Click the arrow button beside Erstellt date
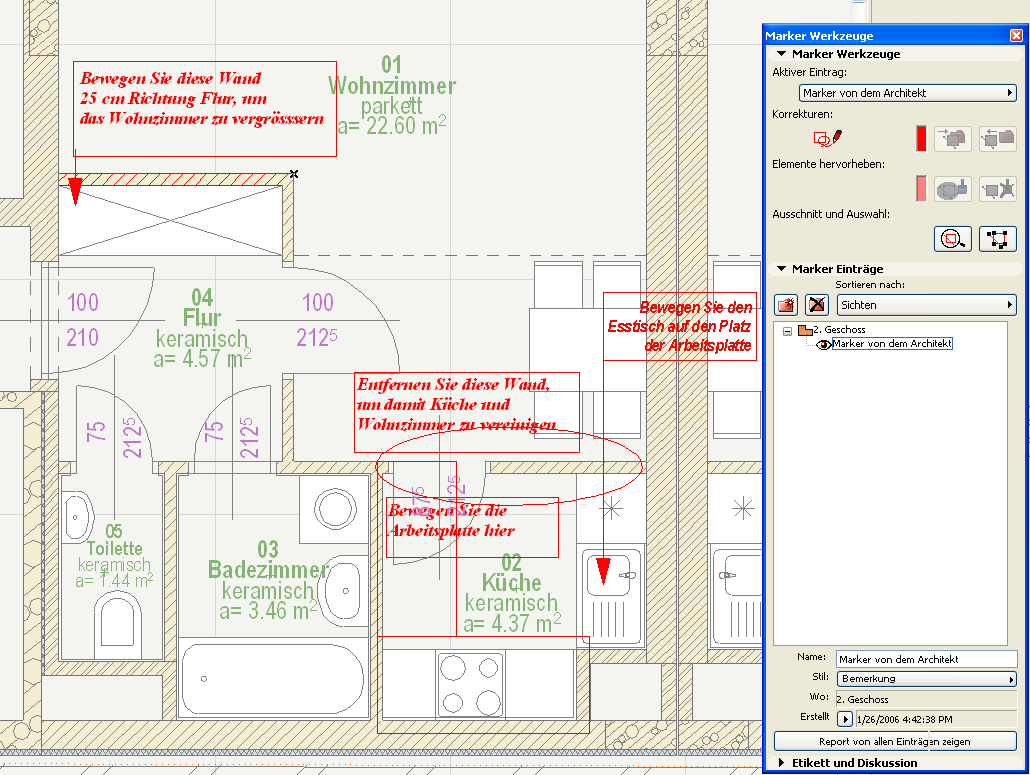 [x=845, y=719]
